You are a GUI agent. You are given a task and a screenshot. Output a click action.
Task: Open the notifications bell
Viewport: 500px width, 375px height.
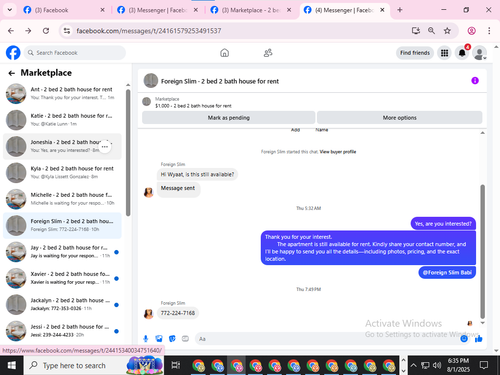coord(462,53)
